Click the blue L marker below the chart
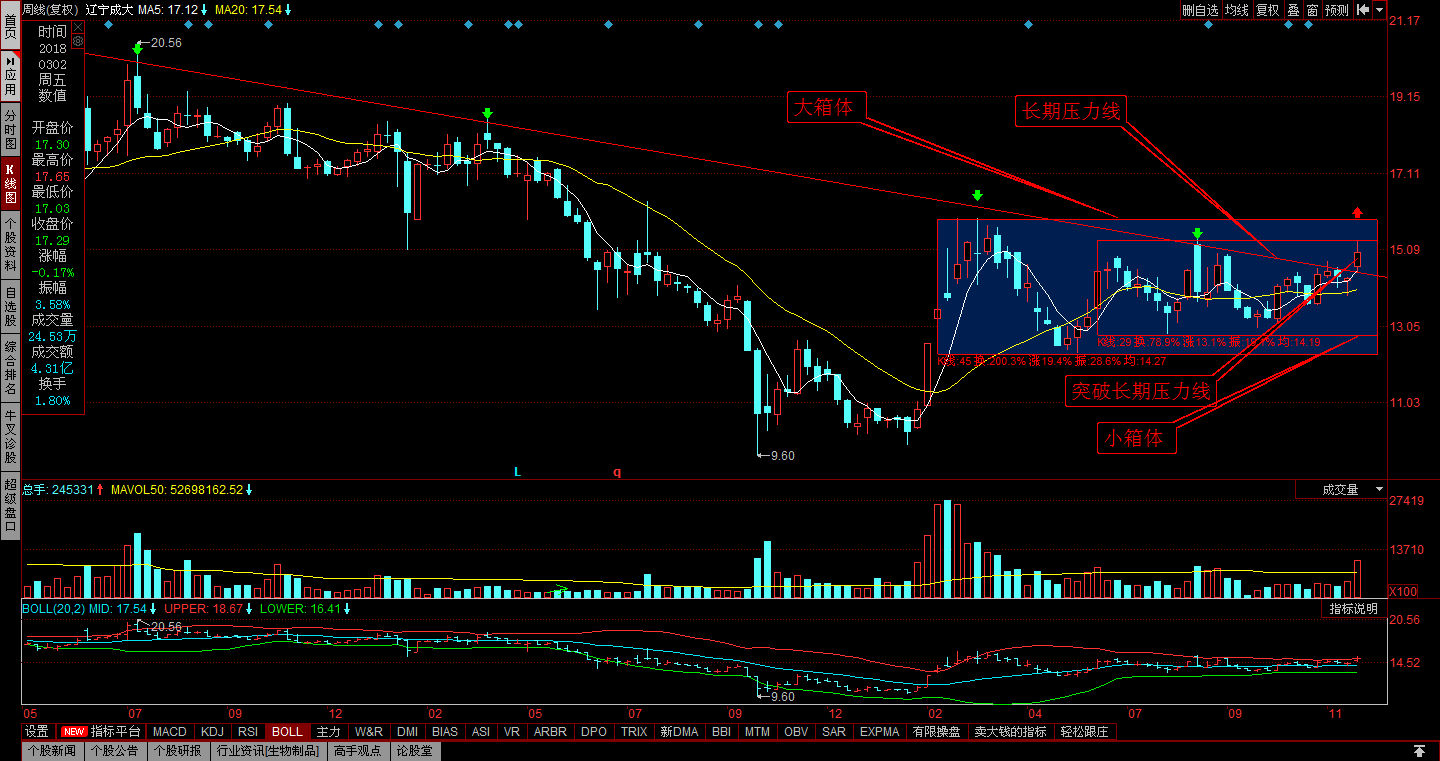Viewport: 1440px width, 761px height. coord(517,470)
